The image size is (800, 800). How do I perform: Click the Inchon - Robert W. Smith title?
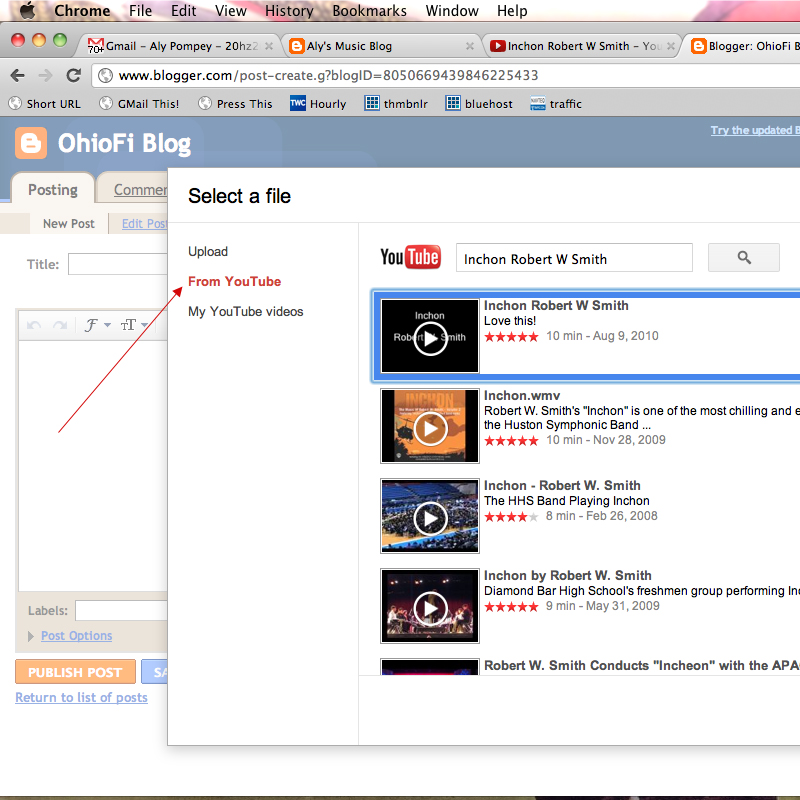tap(562, 485)
